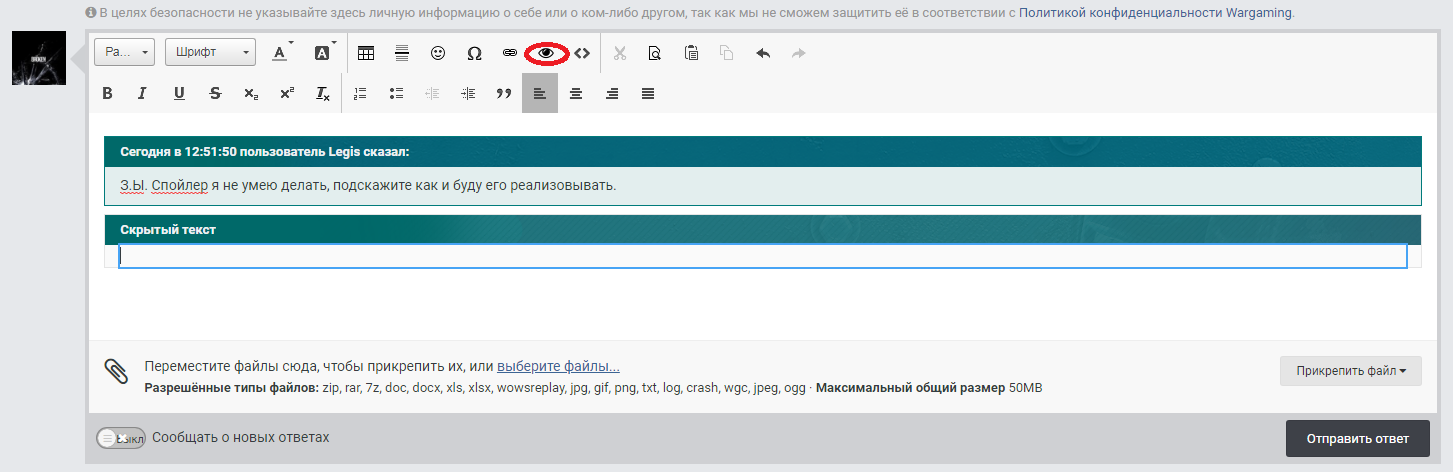The height and width of the screenshot is (472, 1453).
Task: Insert a numbered list
Action: point(361,93)
